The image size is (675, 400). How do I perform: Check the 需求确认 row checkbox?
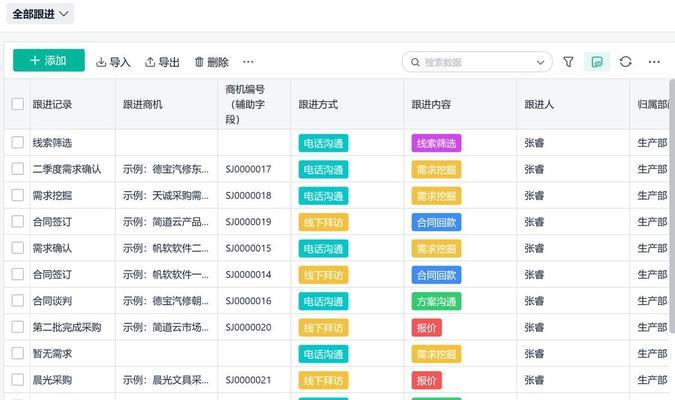[x=18, y=248]
